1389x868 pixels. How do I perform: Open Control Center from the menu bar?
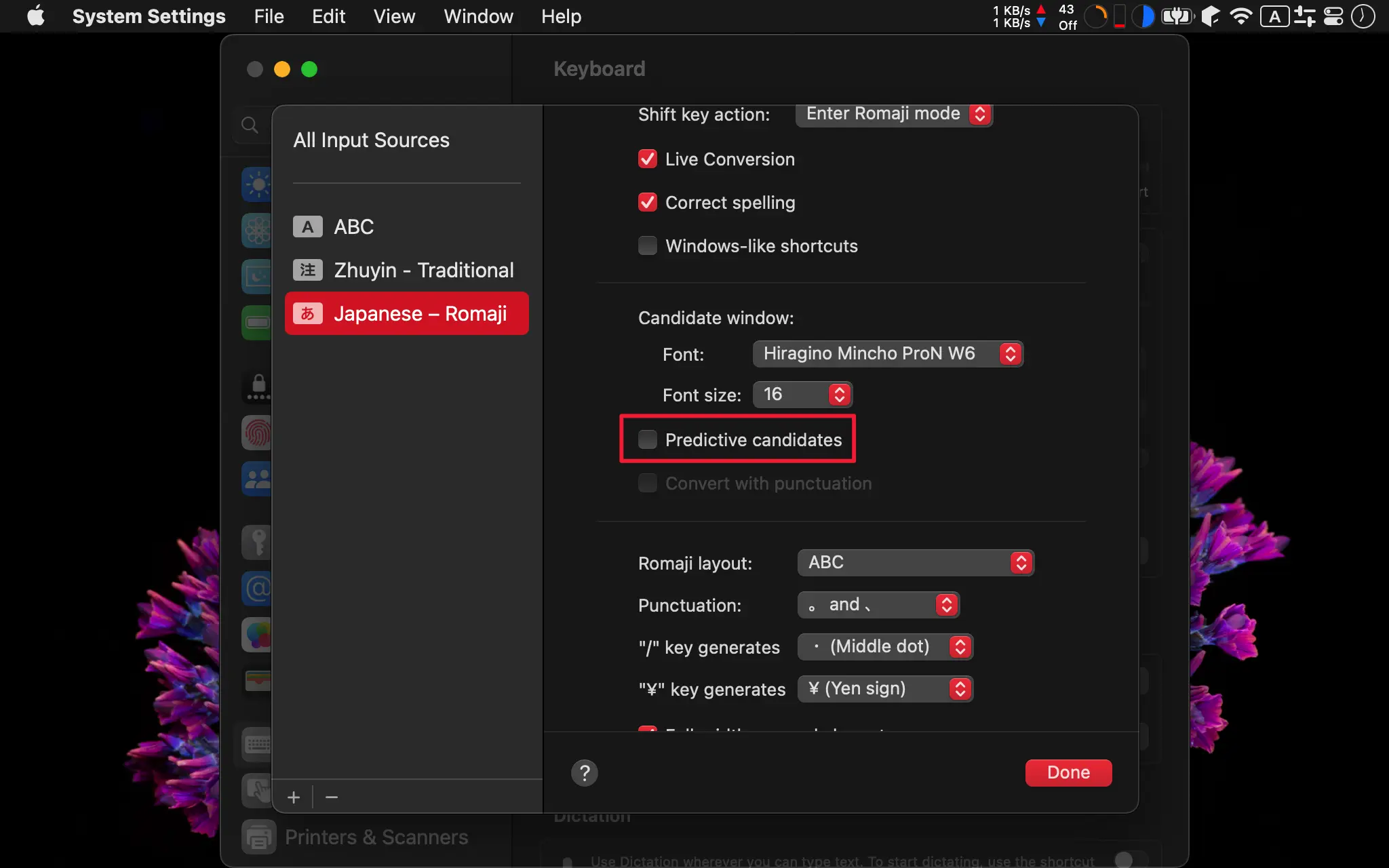coord(1333,16)
